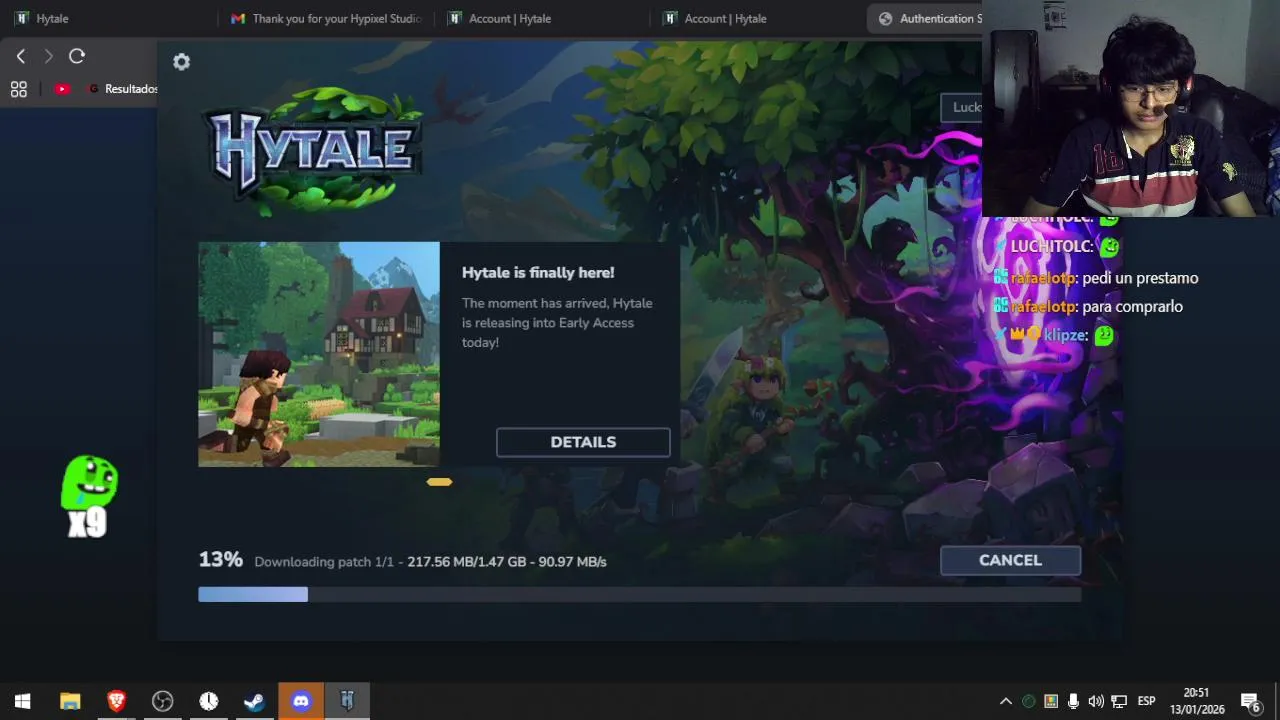Click the klipze chat username
1280x720 pixels.
(x=1063, y=335)
